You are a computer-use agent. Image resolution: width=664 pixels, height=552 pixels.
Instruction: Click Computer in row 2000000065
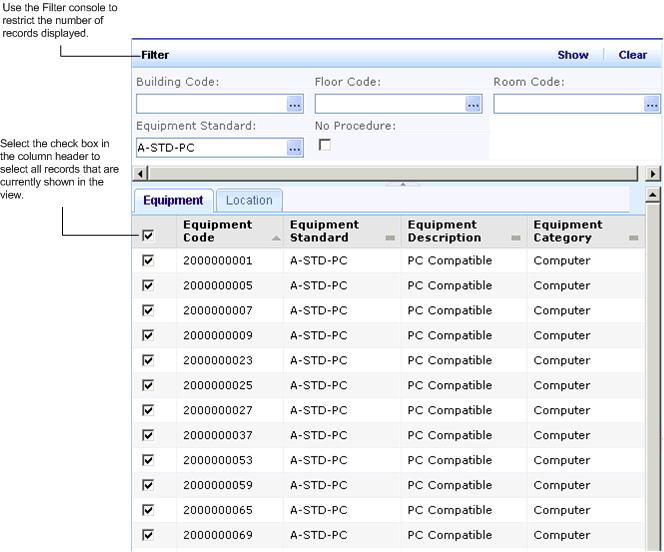coord(562,511)
